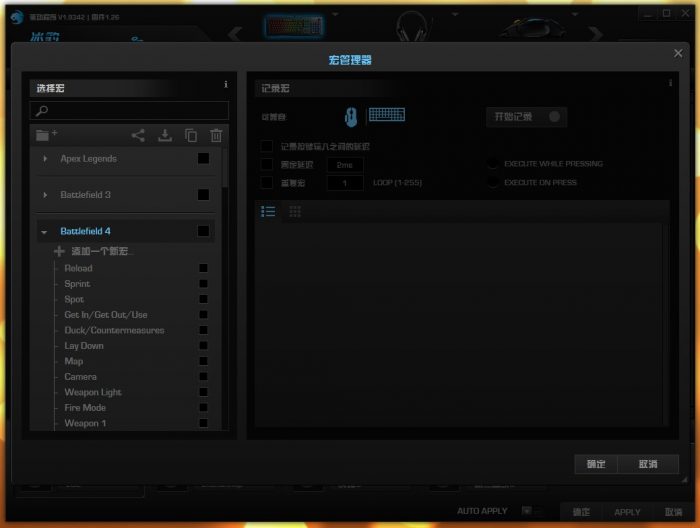700x528 pixels.
Task: Select EXECUTE WHILE PRESSING radio option
Action: pos(493,164)
